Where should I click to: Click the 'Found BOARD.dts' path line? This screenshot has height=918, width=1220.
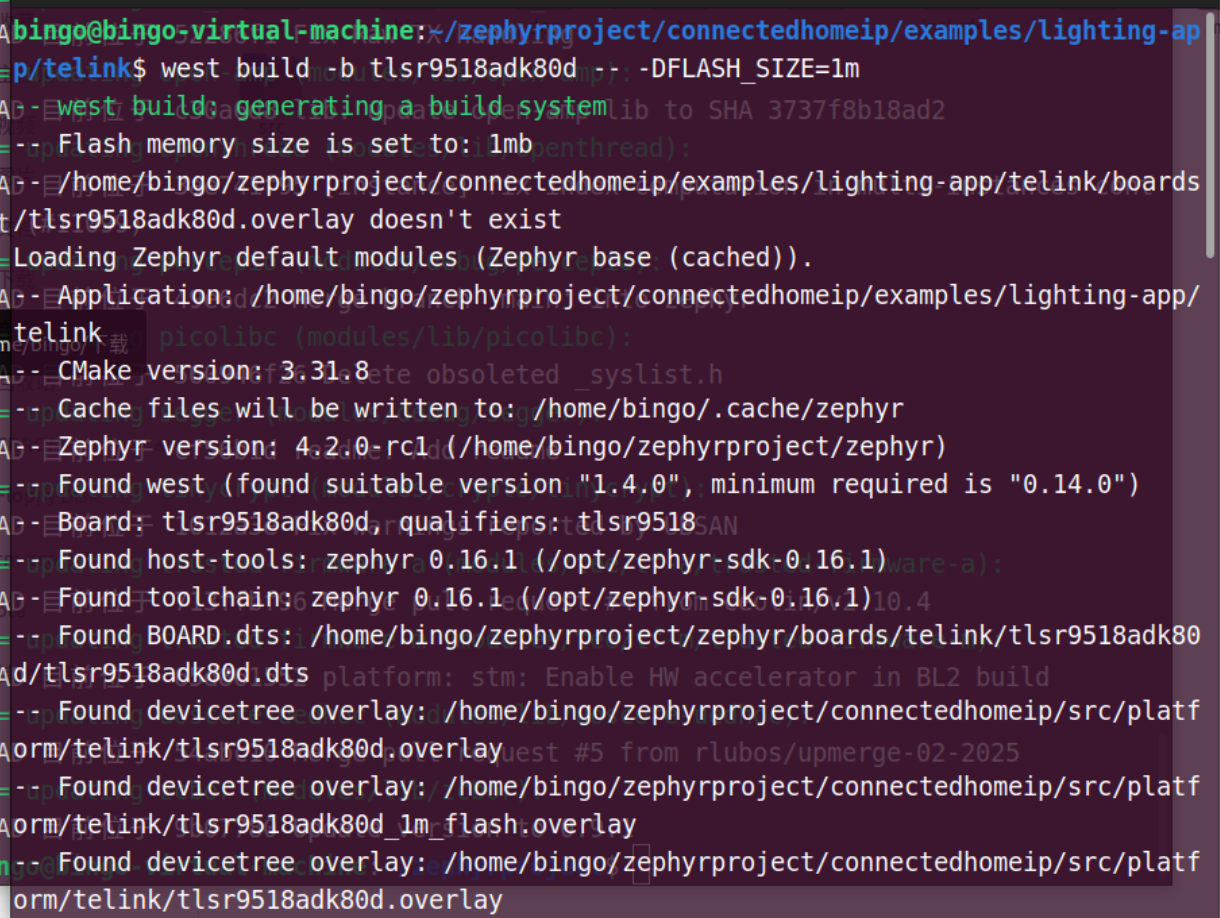click(x=606, y=654)
